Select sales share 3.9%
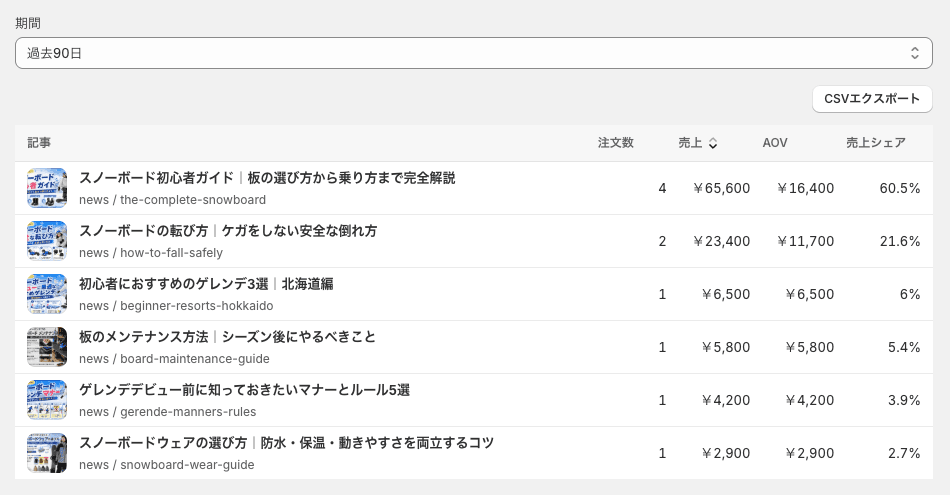This screenshot has width=950, height=495. [904, 400]
